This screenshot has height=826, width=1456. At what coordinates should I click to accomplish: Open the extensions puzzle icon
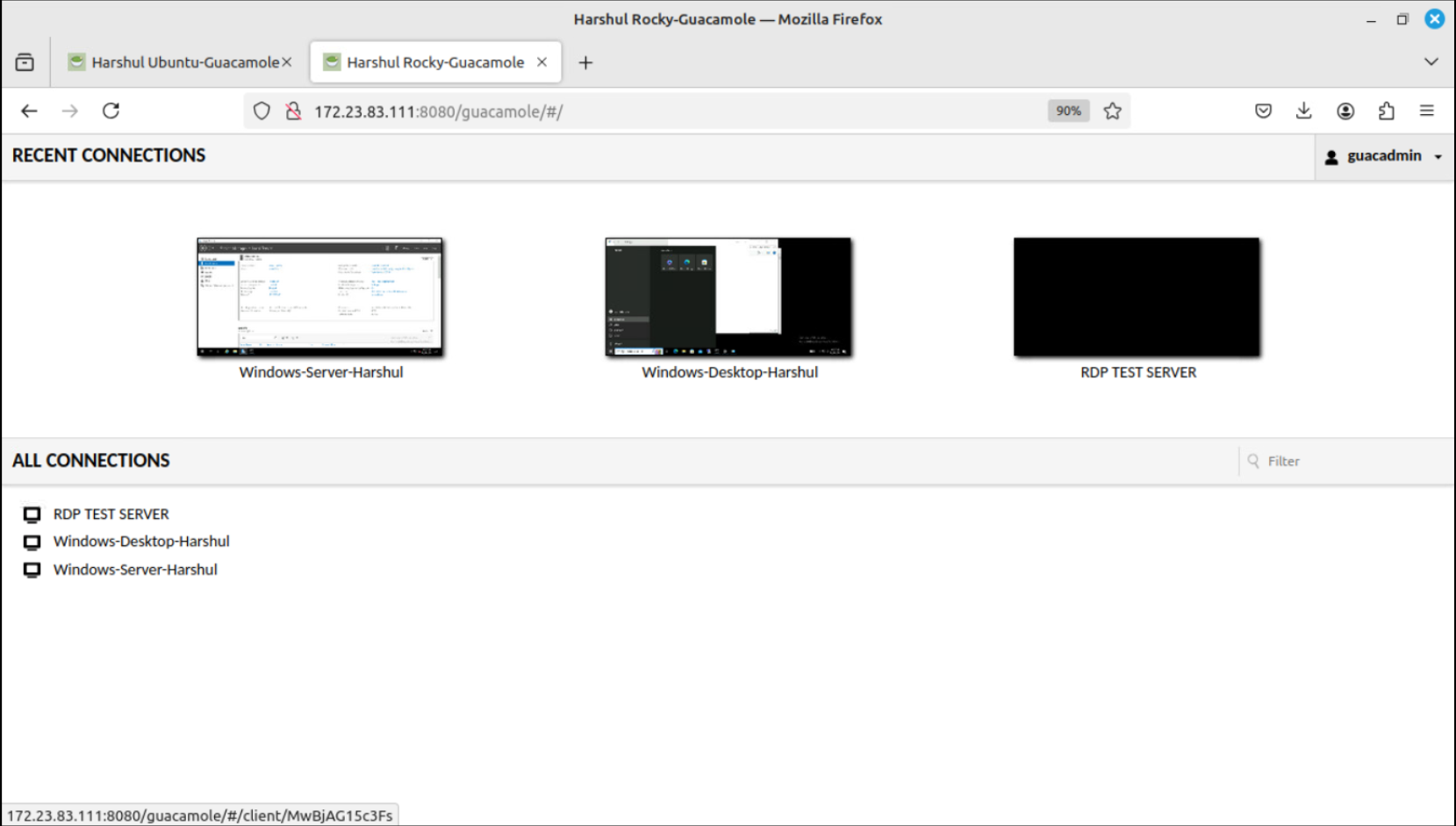point(1387,111)
